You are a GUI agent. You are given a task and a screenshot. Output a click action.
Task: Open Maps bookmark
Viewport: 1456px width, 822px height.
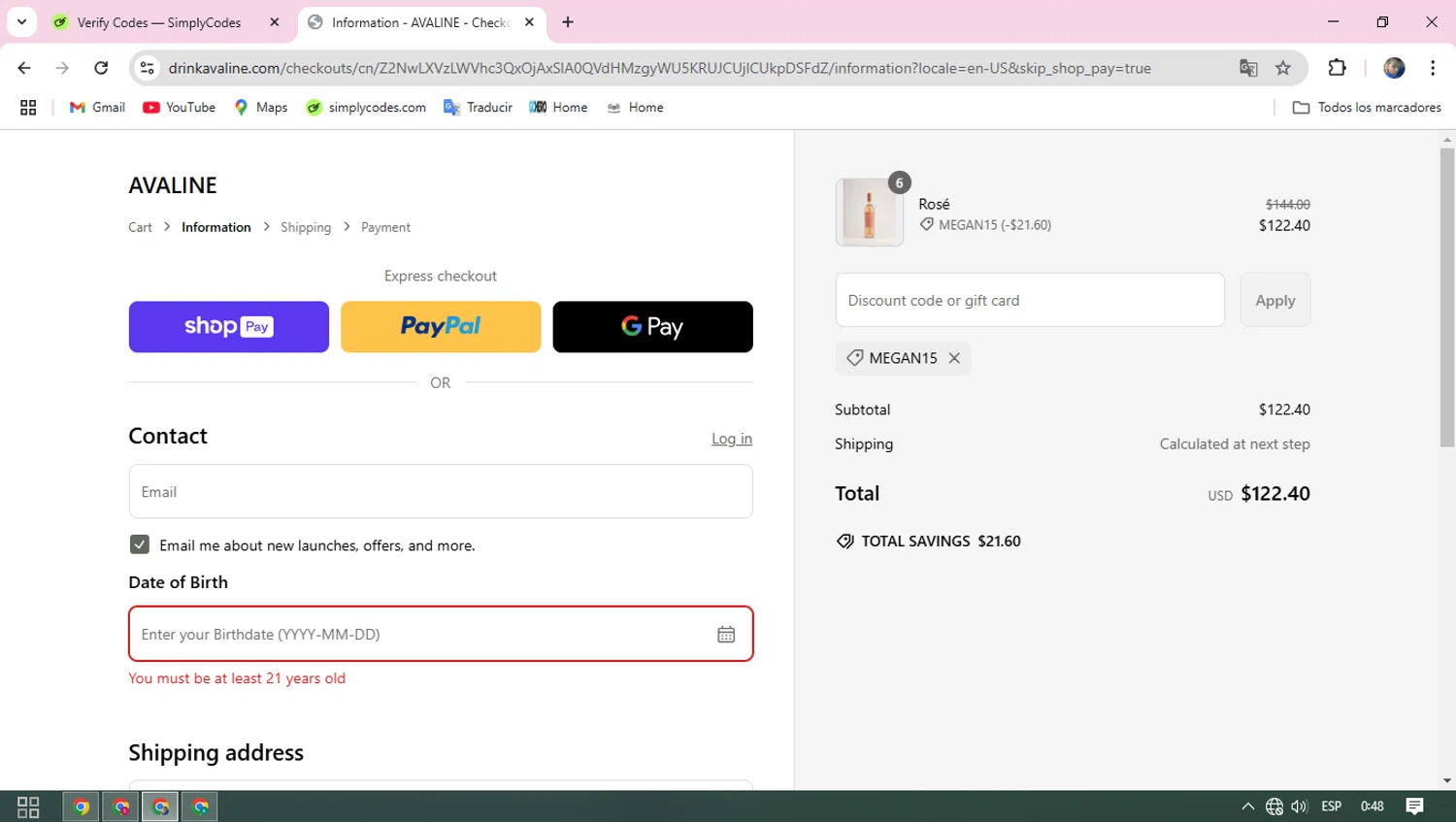pos(261,108)
